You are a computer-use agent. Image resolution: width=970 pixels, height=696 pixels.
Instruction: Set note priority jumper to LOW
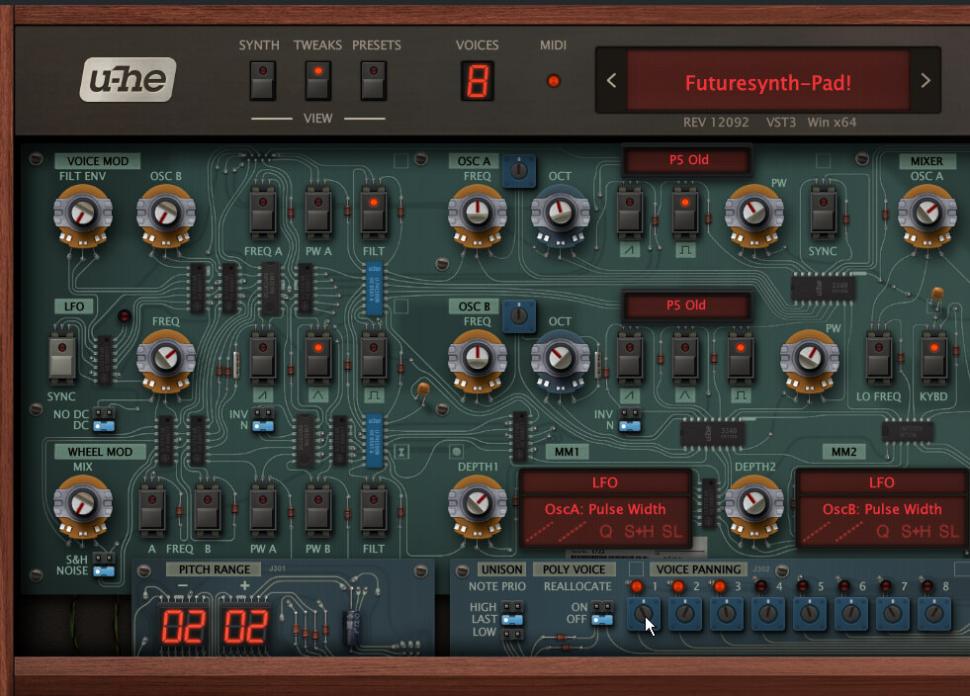click(x=512, y=633)
